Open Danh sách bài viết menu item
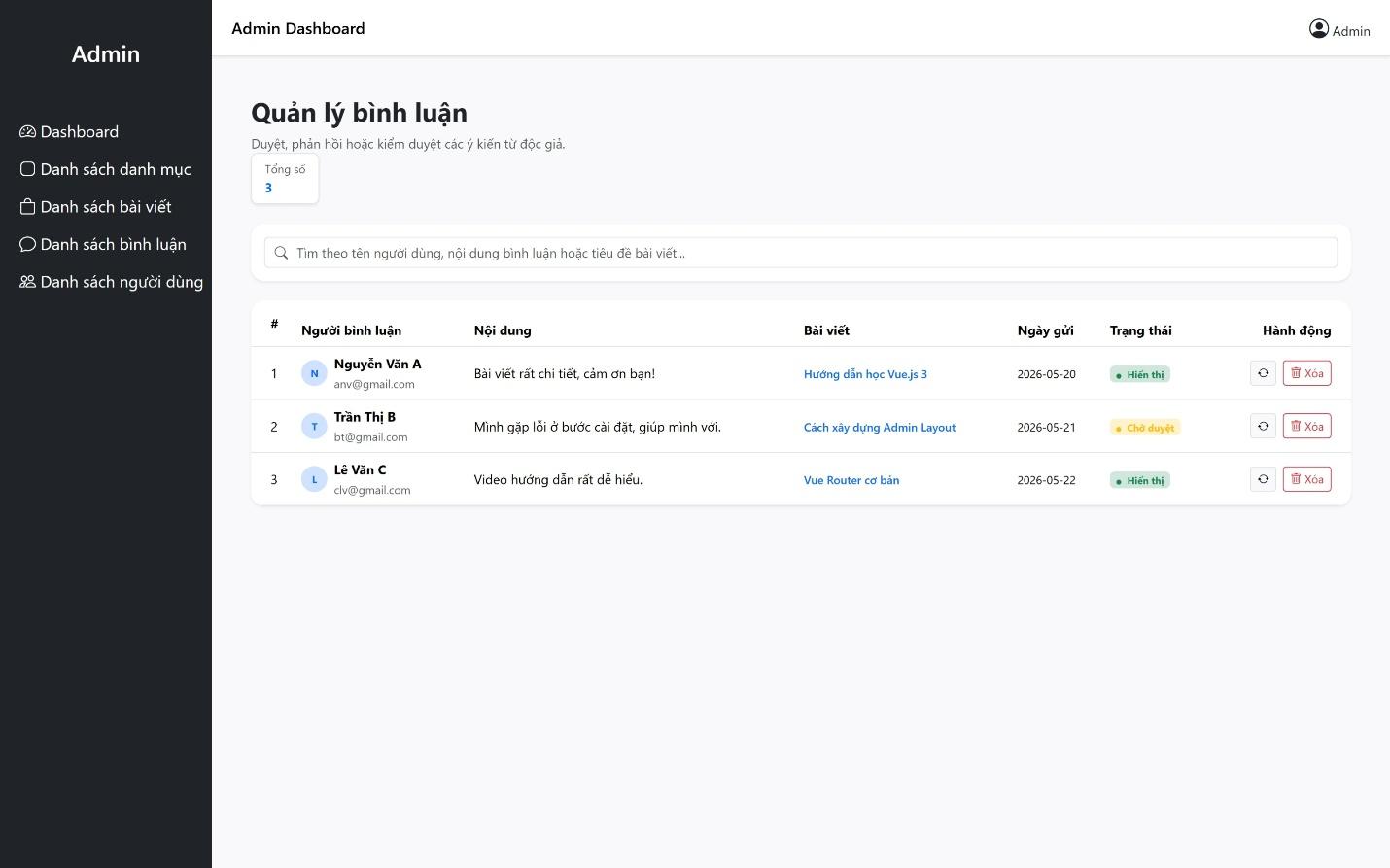The height and width of the screenshot is (868, 1390). pyautogui.click(x=95, y=207)
